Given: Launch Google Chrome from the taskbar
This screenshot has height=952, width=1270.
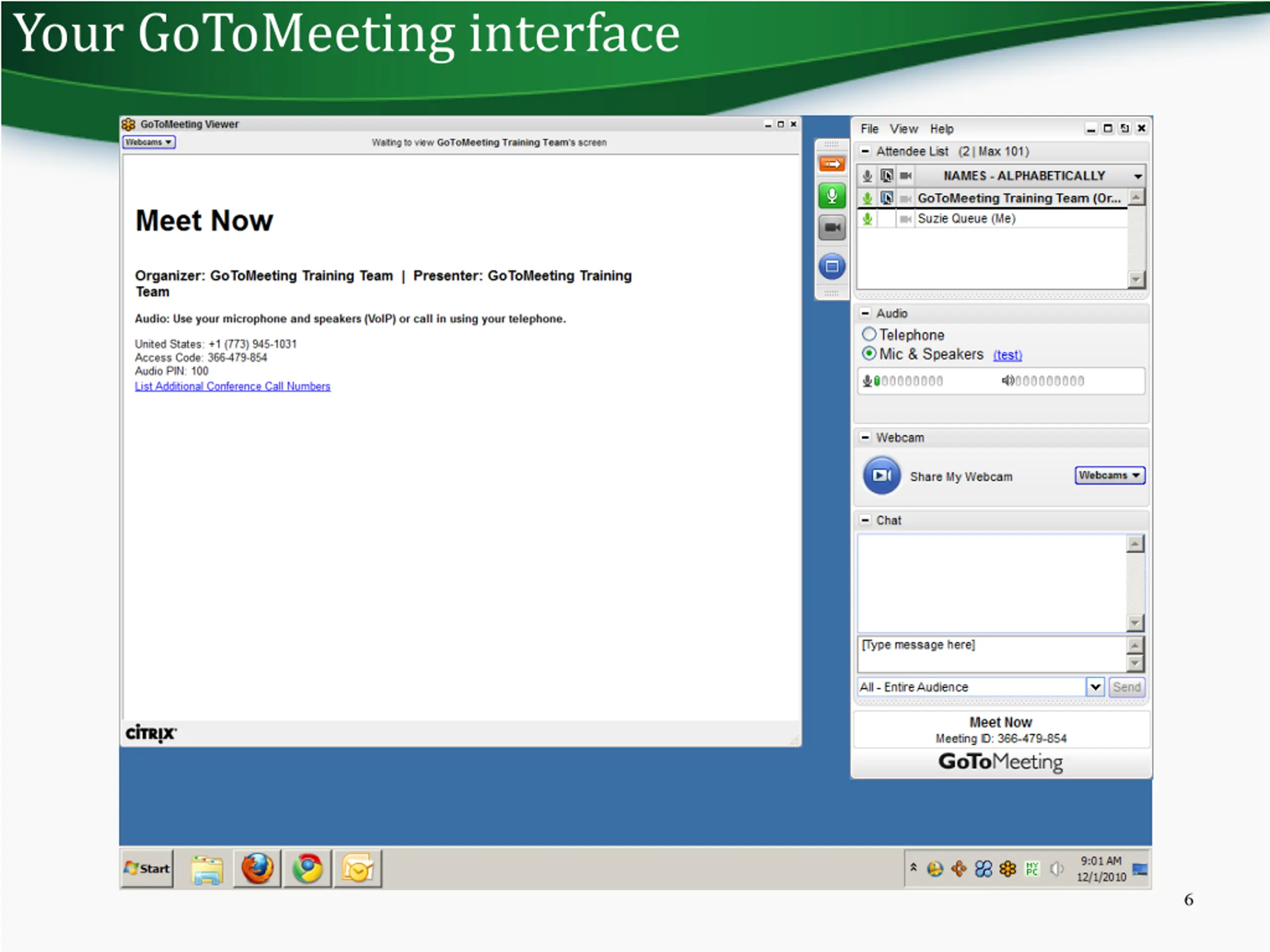Looking at the screenshot, I should pos(307,868).
